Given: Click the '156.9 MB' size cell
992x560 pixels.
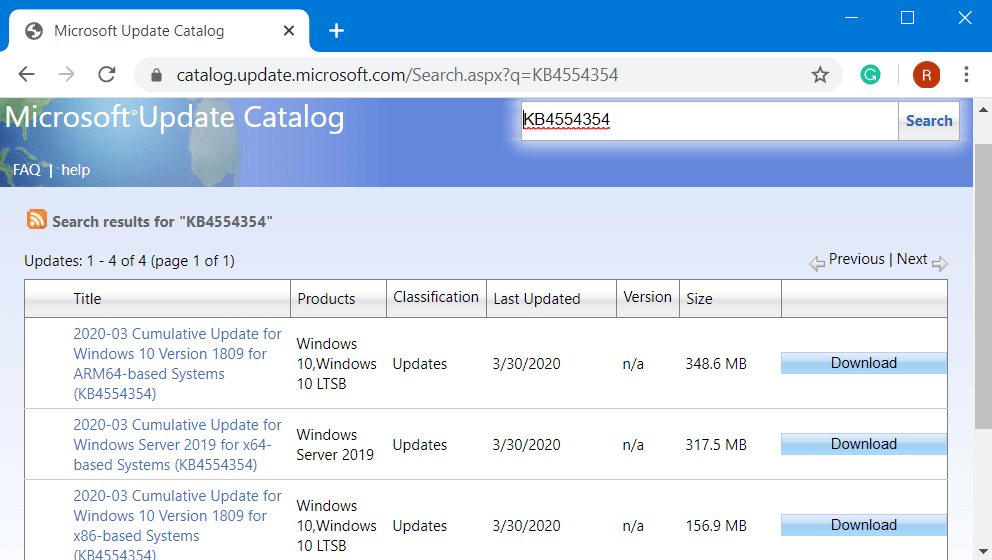Looking at the screenshot, I should tap(716, 526).
